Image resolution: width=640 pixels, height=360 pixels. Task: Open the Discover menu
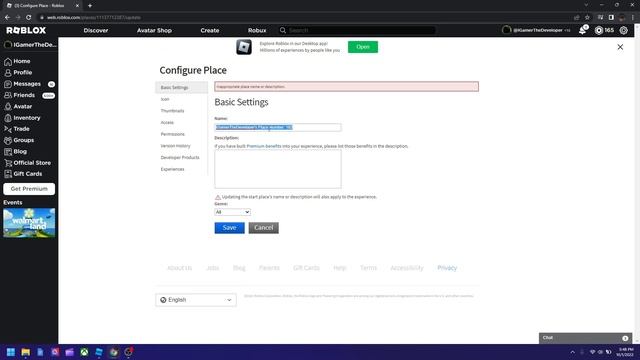[x=96, y=31]
